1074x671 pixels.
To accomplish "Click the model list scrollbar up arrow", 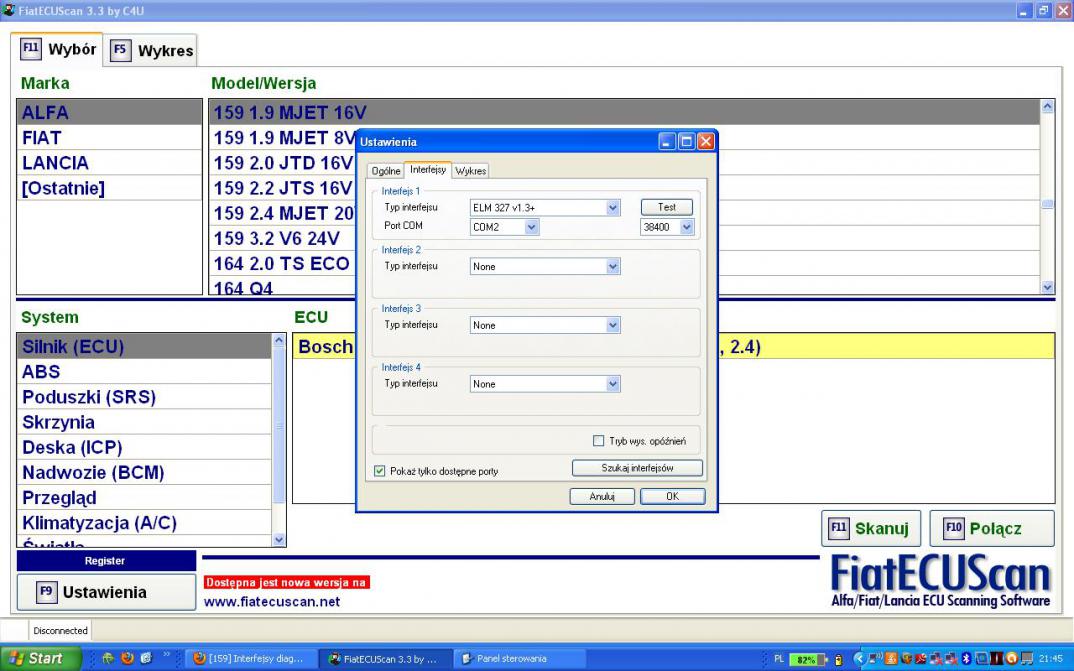I will (1047, 106).
